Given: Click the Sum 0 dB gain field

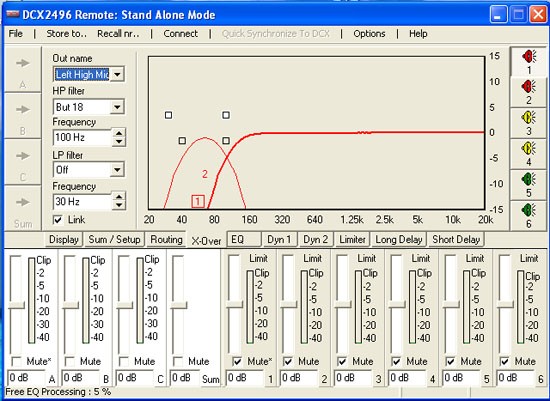Looking at the screenshot, I should pyautogui.click(x=185, y=378).
